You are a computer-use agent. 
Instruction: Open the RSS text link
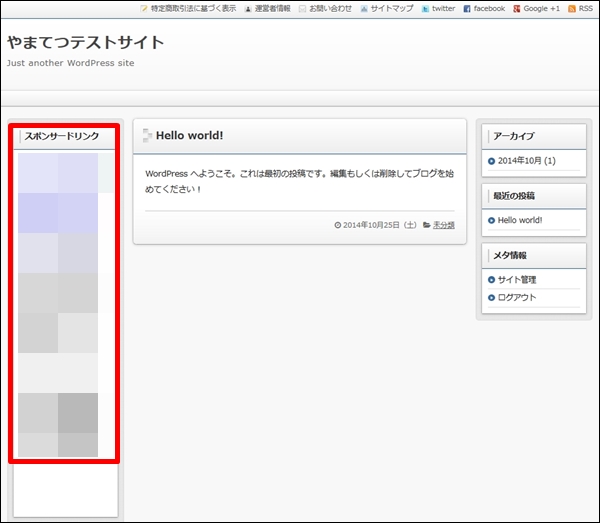[x=585, y=8]
